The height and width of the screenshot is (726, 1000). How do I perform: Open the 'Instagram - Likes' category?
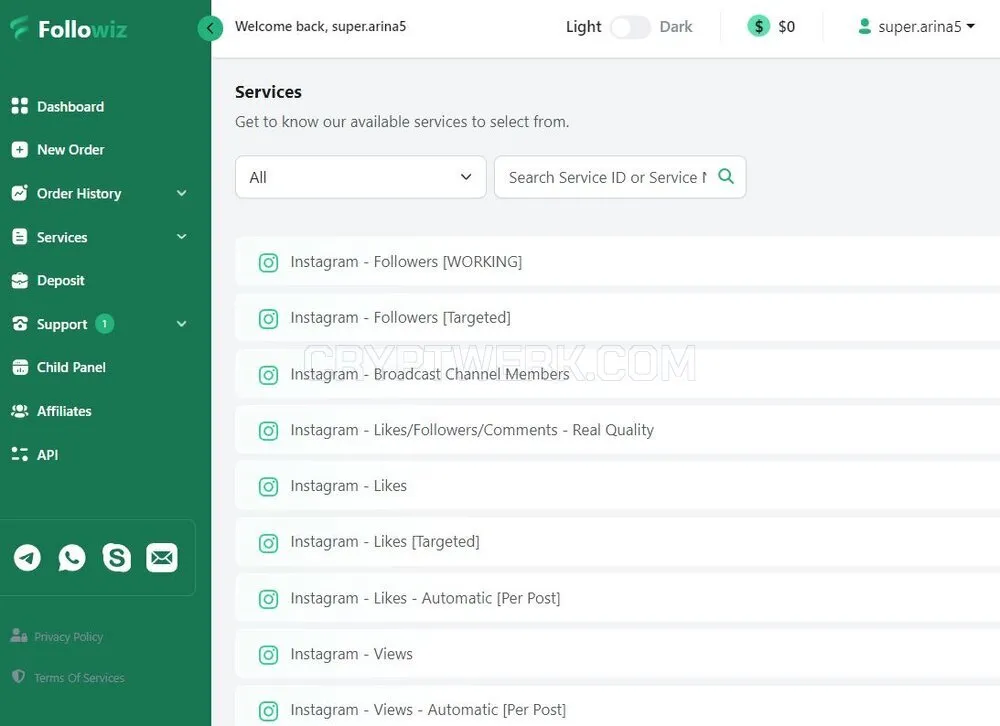[617, 486]
